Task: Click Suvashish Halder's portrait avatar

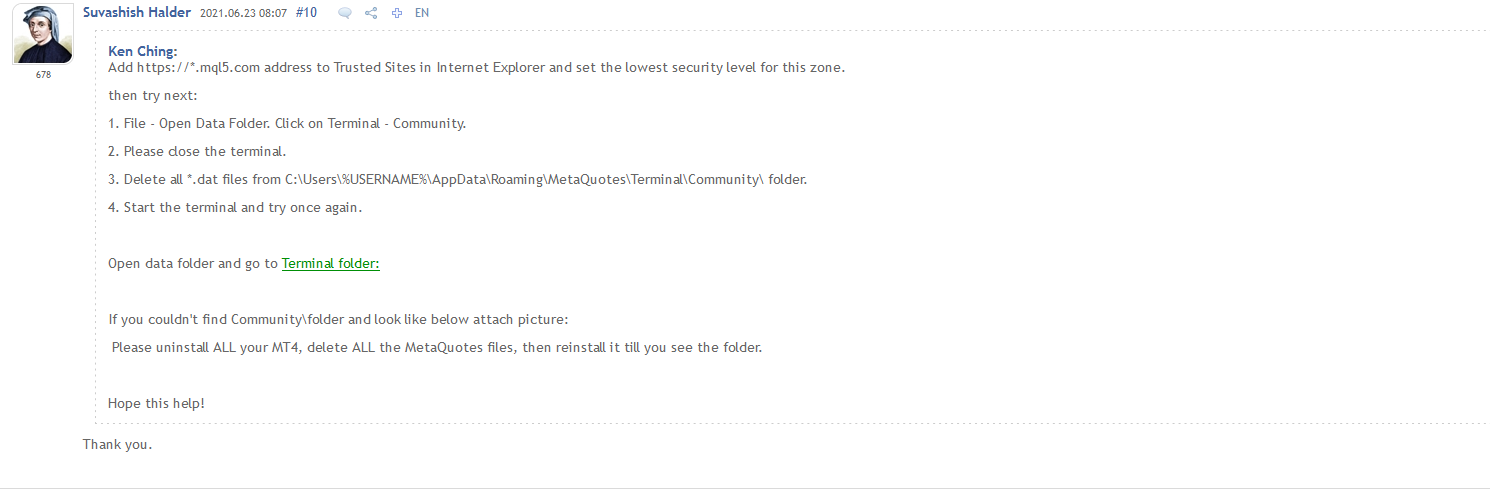Action: tap(42, 34)
